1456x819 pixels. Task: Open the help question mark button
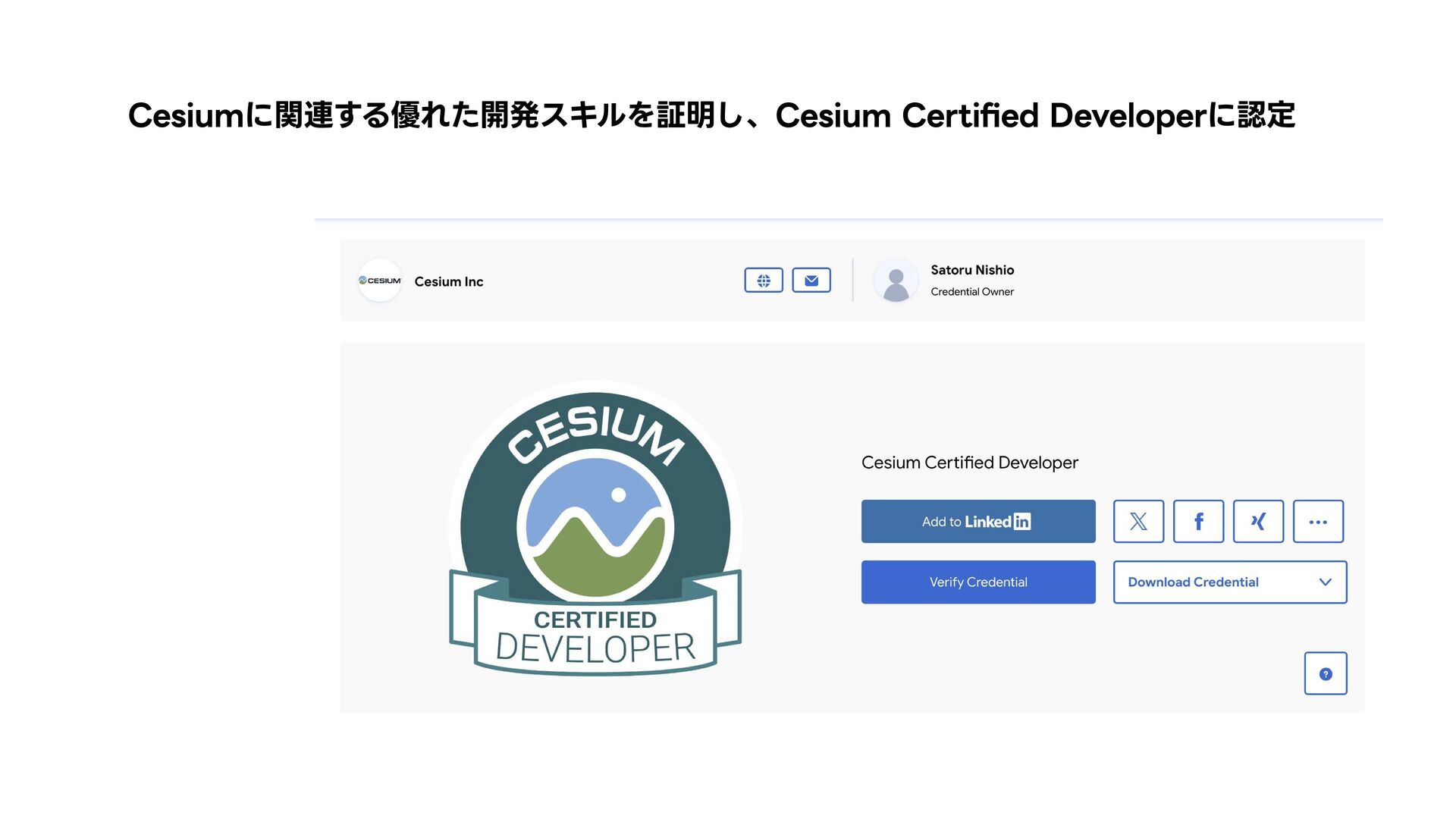tap(1326, 673)
